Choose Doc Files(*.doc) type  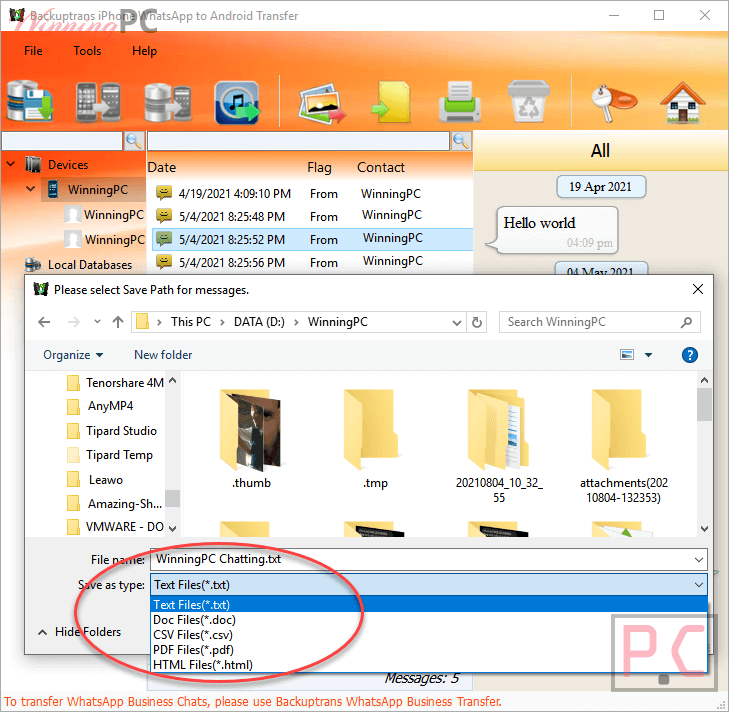(429, 620)
